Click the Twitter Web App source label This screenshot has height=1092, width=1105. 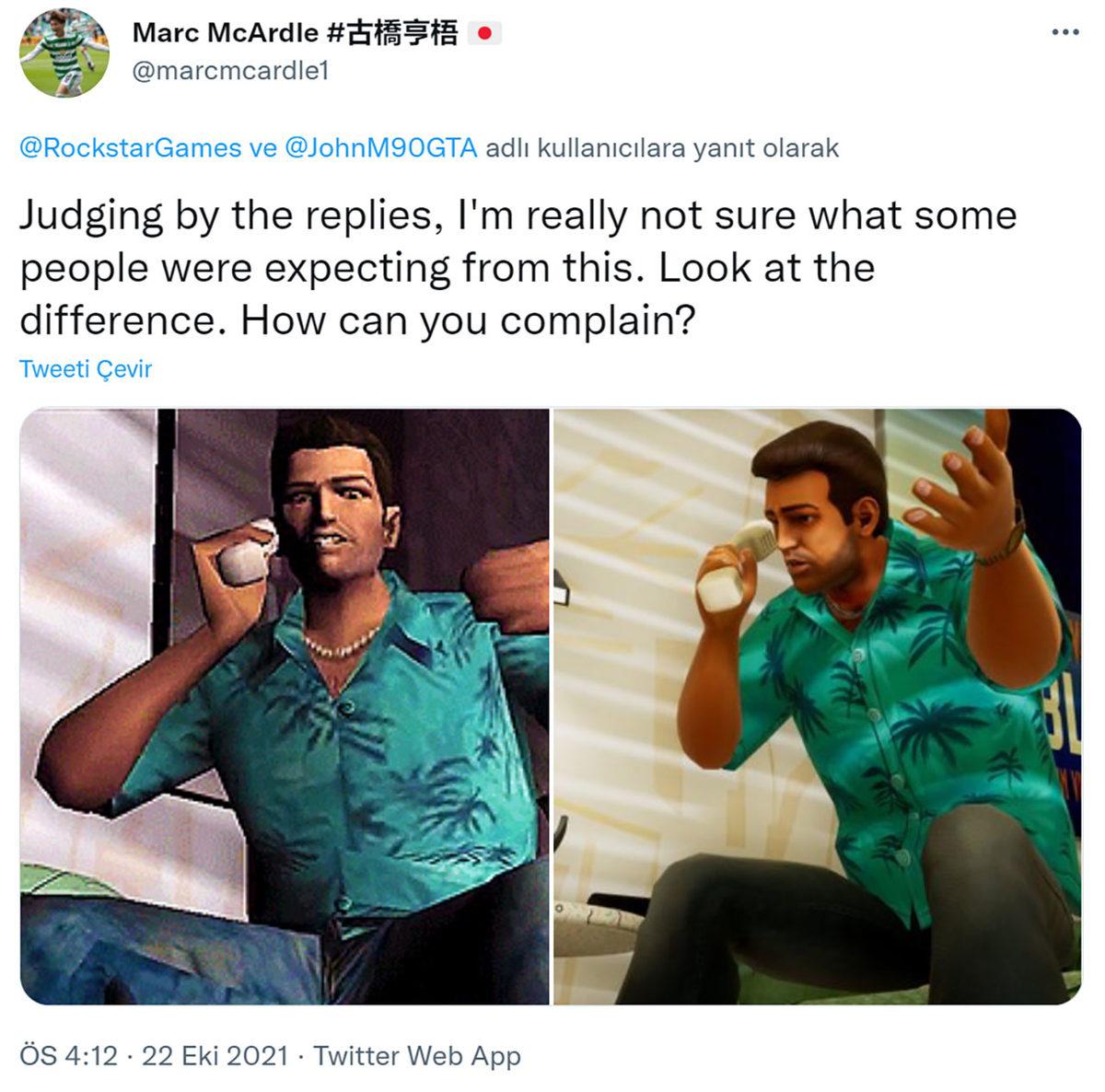click(417, 1055)
